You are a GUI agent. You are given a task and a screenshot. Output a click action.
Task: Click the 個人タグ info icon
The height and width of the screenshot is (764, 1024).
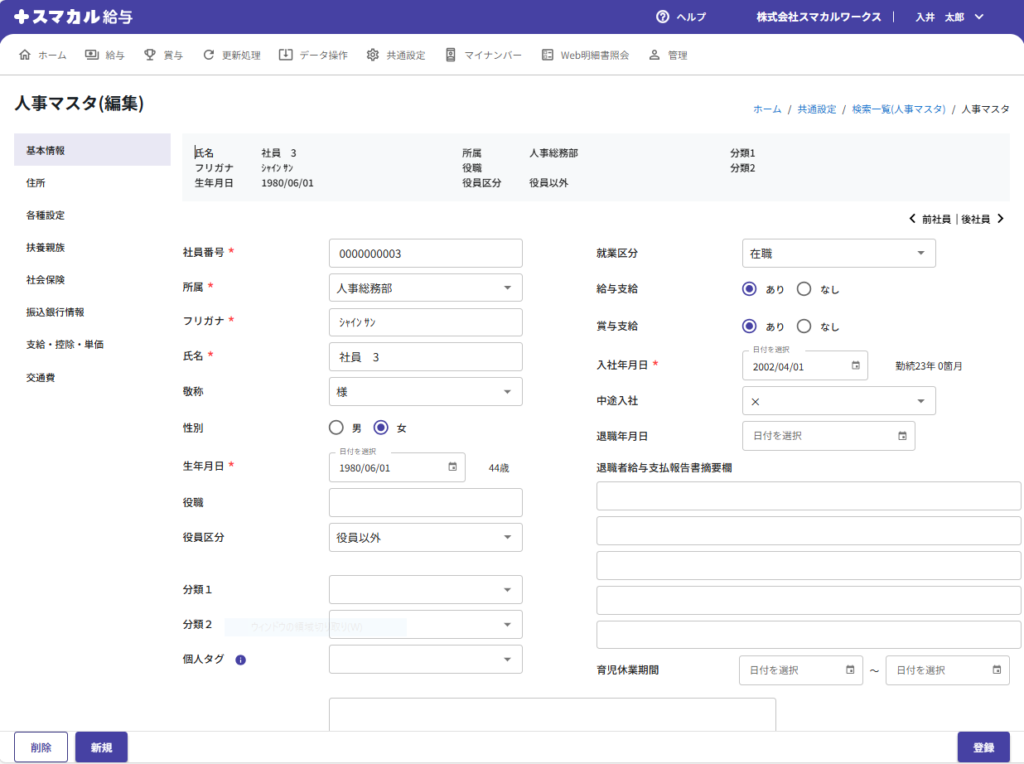coord(240,660)
